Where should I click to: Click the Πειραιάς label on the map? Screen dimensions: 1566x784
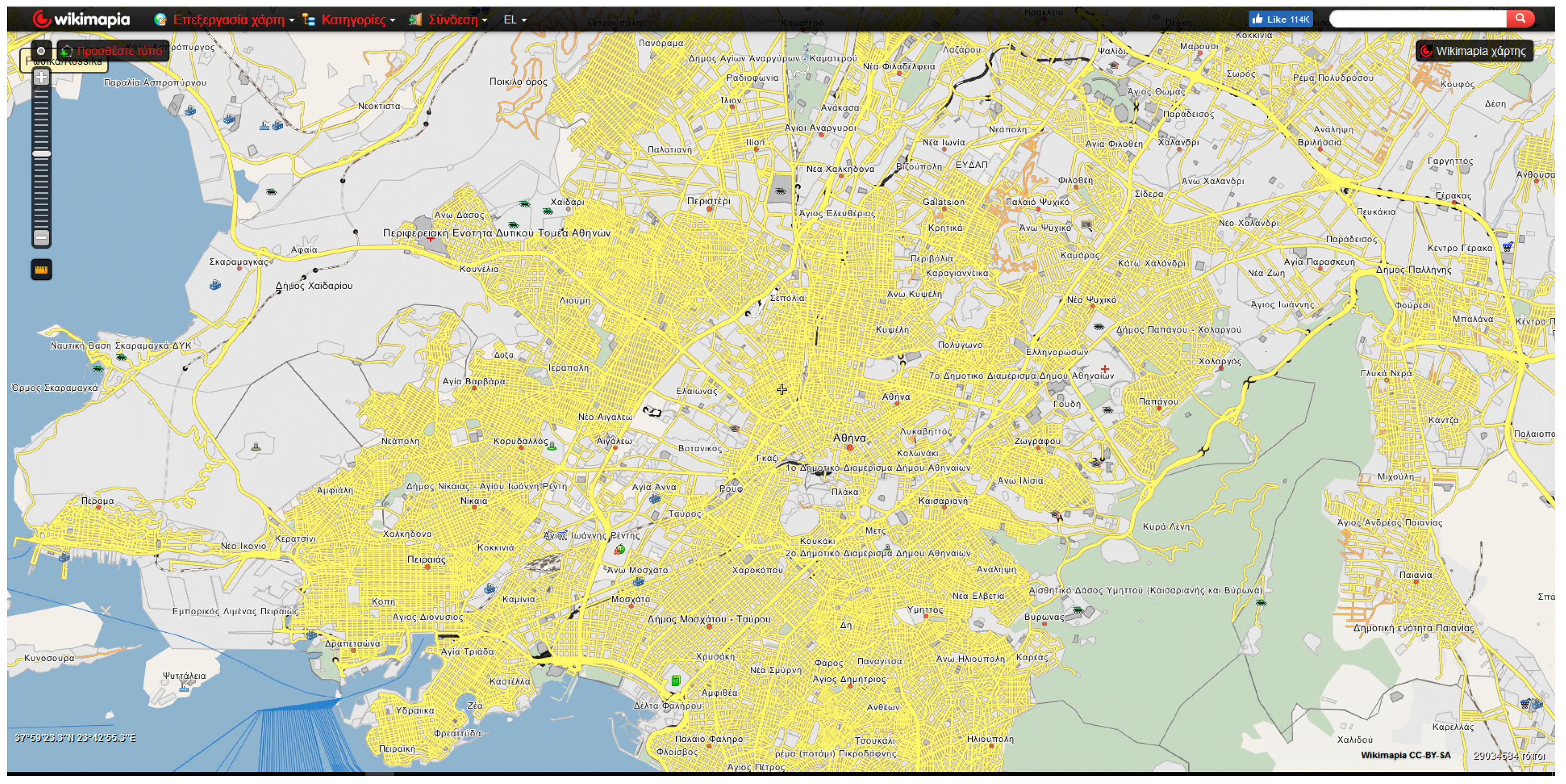point(426,559)
